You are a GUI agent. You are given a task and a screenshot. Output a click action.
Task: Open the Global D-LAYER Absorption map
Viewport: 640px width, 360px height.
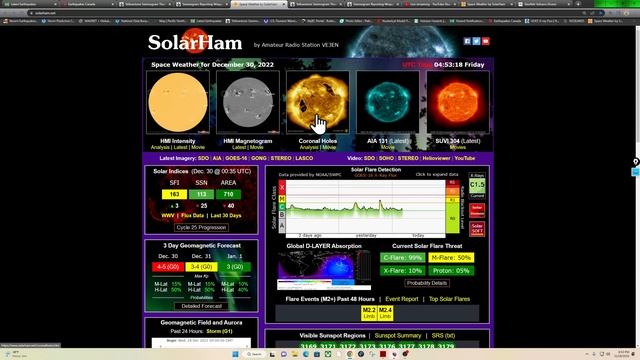(x=324, y=269)
